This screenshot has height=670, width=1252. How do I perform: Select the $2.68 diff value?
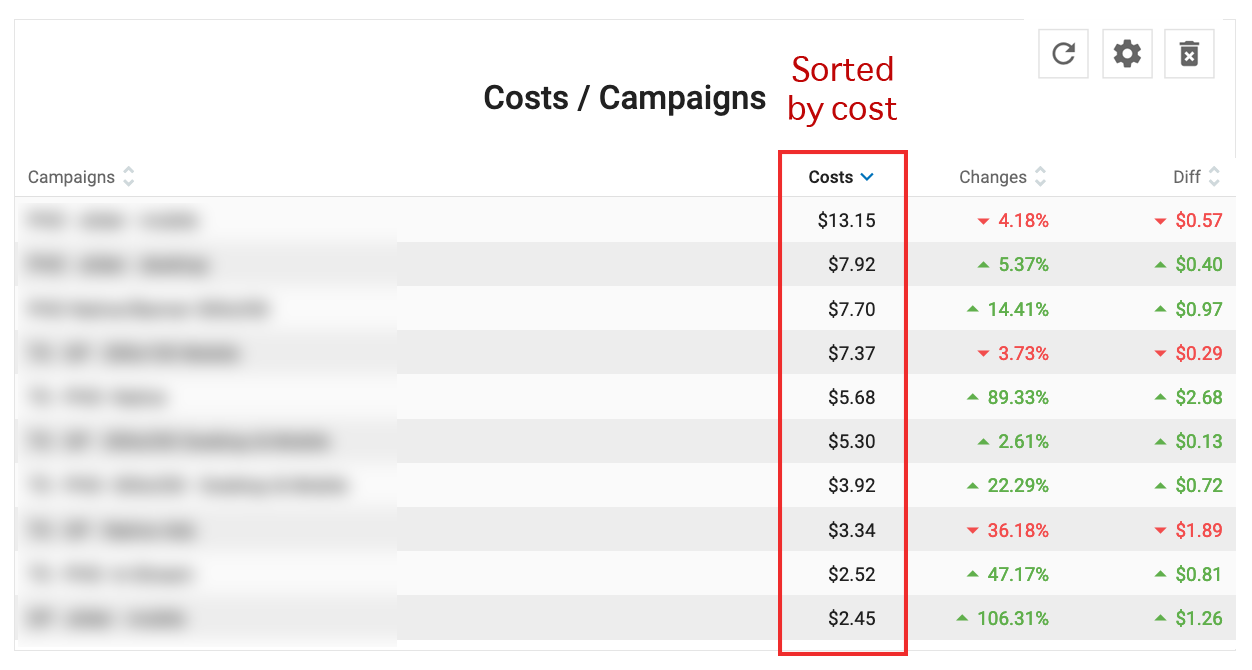(x=1199, y=397)
